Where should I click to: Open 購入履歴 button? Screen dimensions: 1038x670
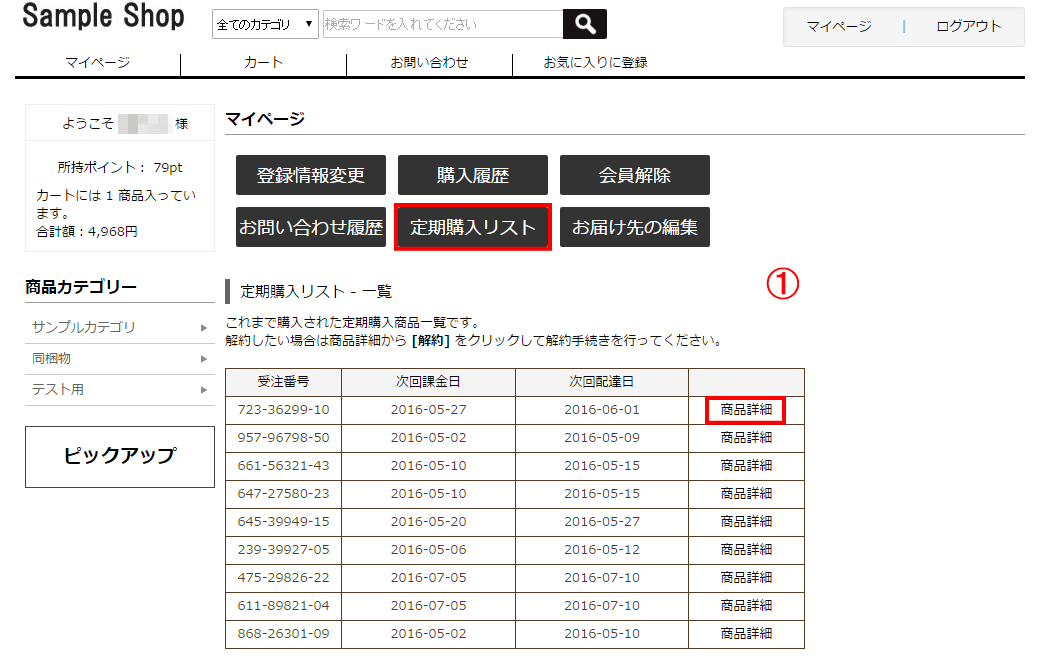pos(473,175)
